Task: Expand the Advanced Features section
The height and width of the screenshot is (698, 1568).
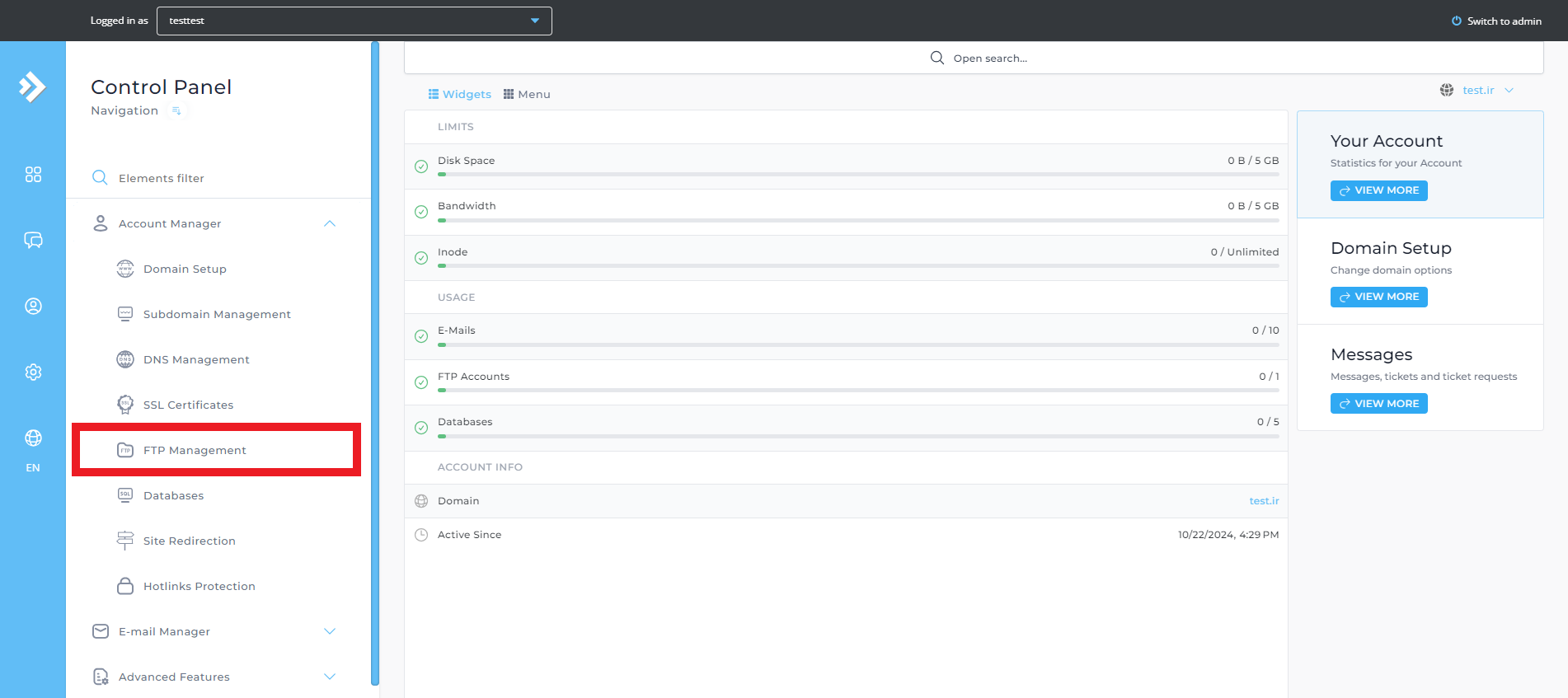Action: click(x=330, y=677)
